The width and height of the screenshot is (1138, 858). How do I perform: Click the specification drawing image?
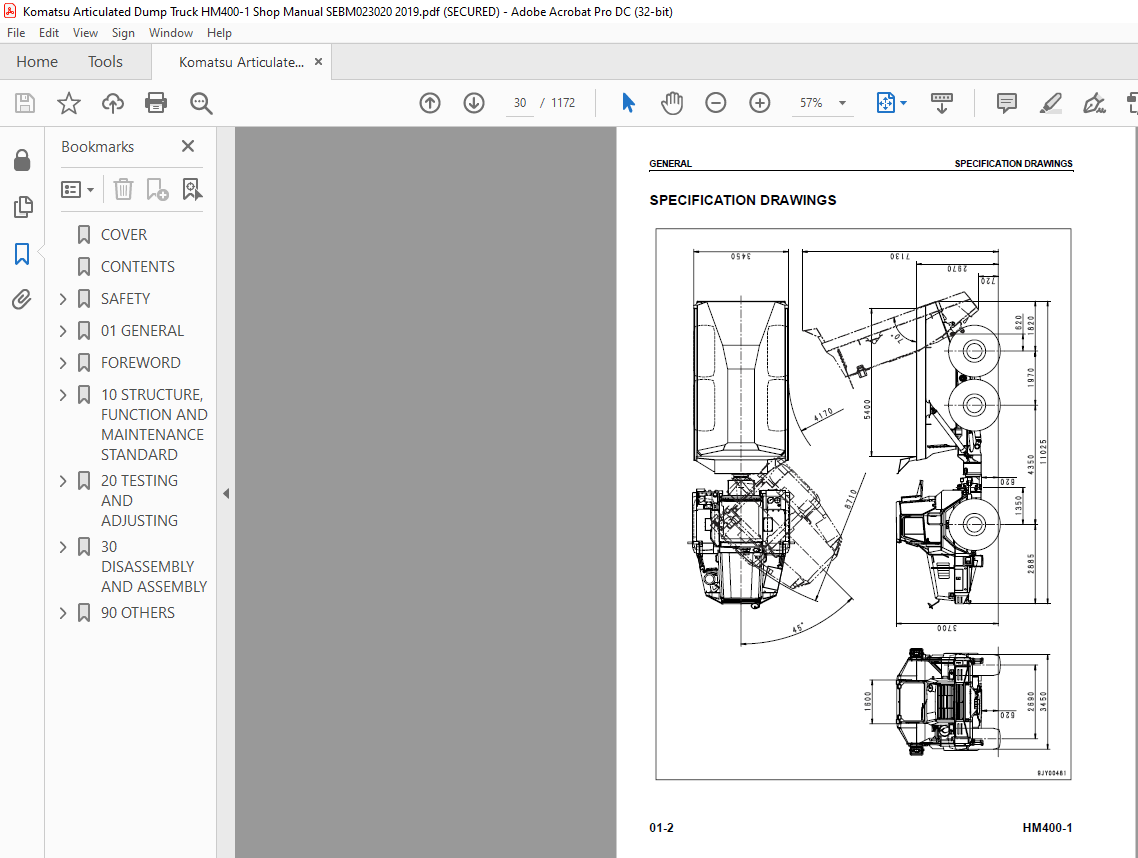(x=863, y=504)
